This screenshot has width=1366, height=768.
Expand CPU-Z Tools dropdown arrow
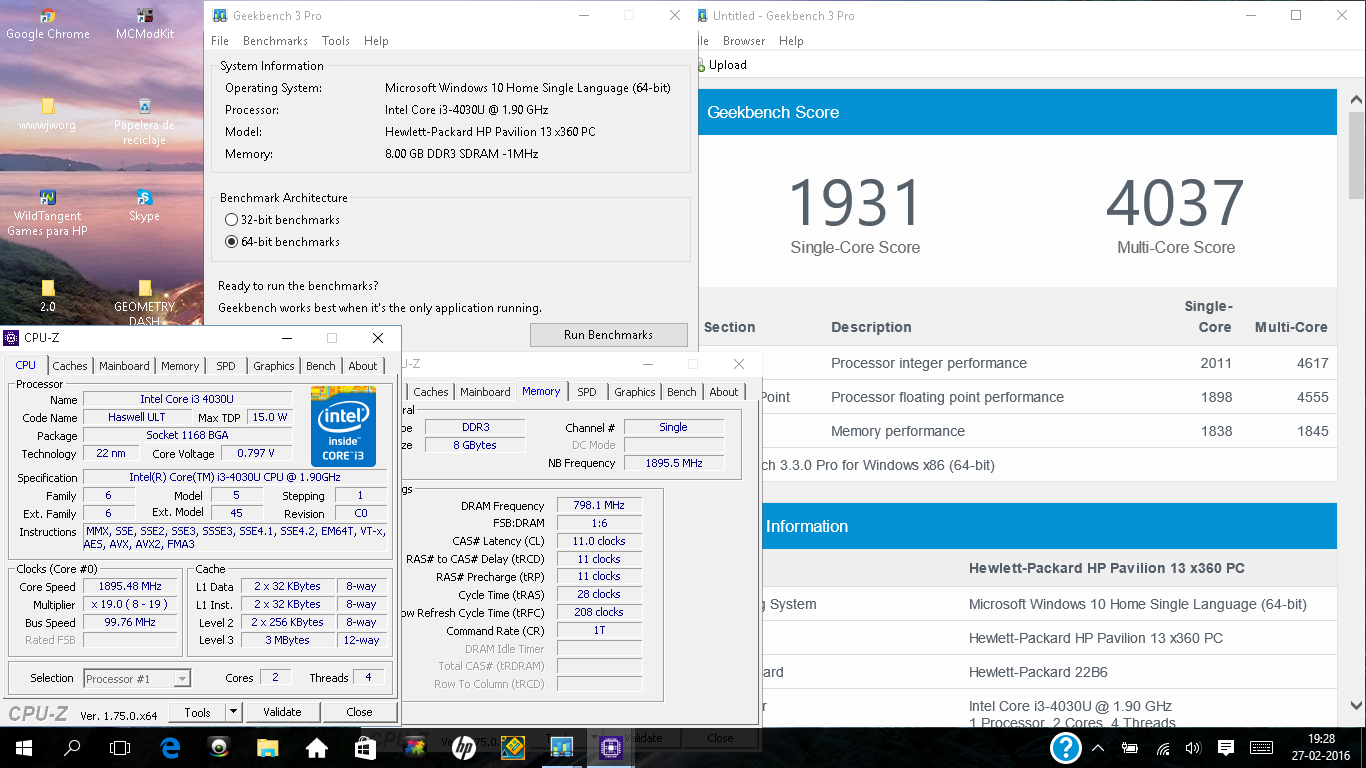(233, 712)
